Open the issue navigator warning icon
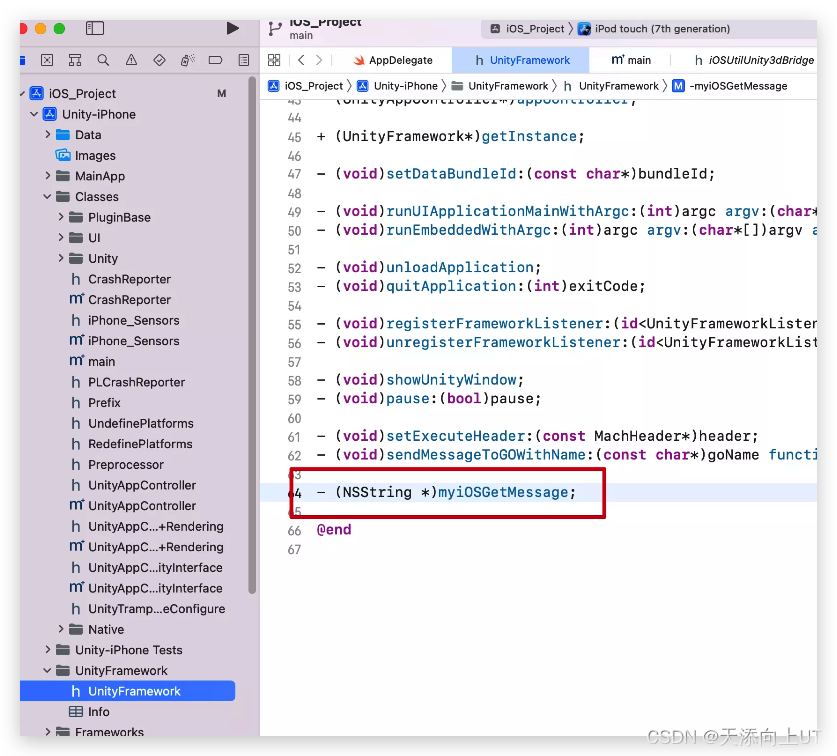The height and width of the screenshot is (756, 837). point(131,60)
